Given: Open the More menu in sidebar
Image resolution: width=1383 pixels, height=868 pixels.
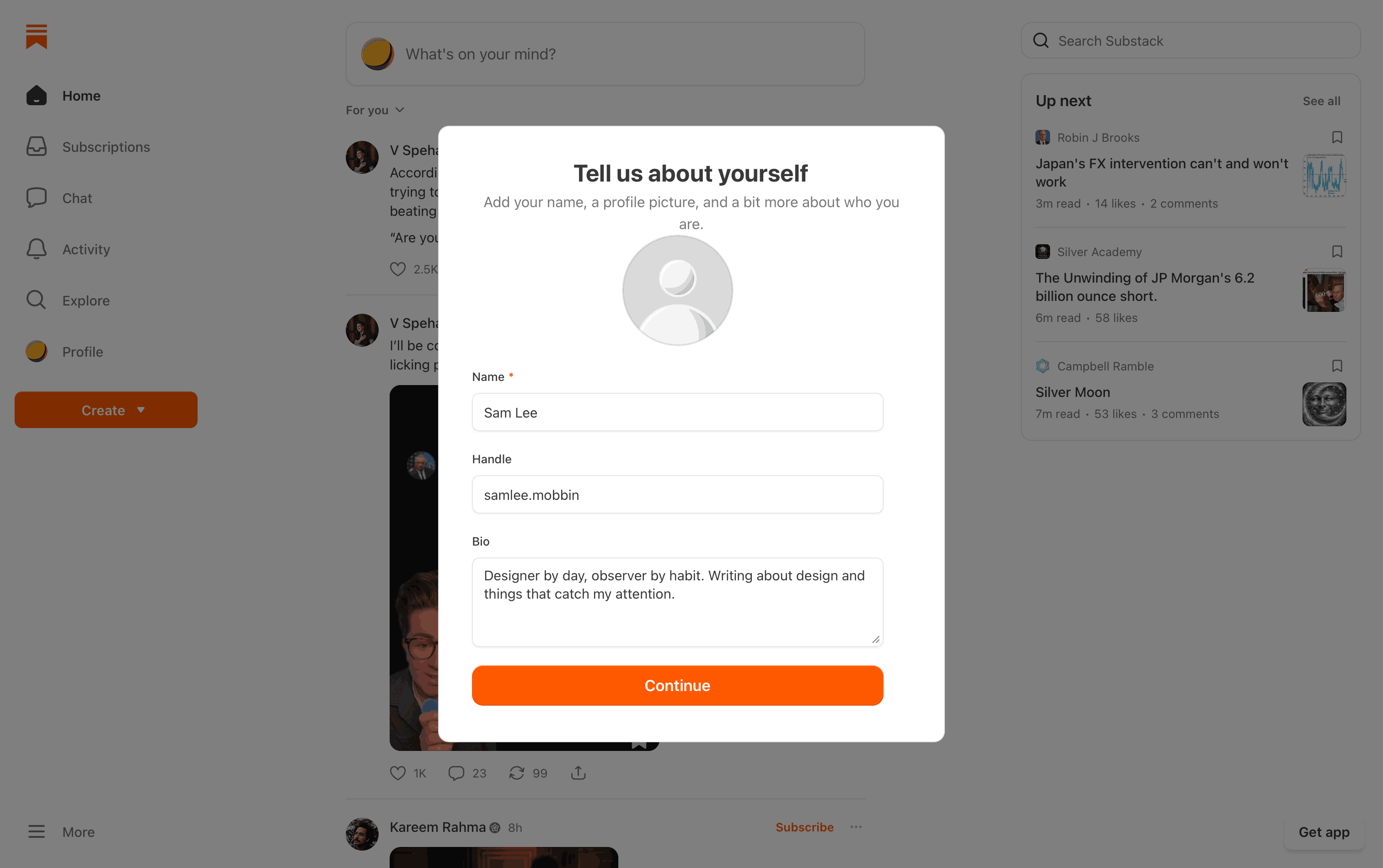Looking at the screenshot, I should coord(61,832).
